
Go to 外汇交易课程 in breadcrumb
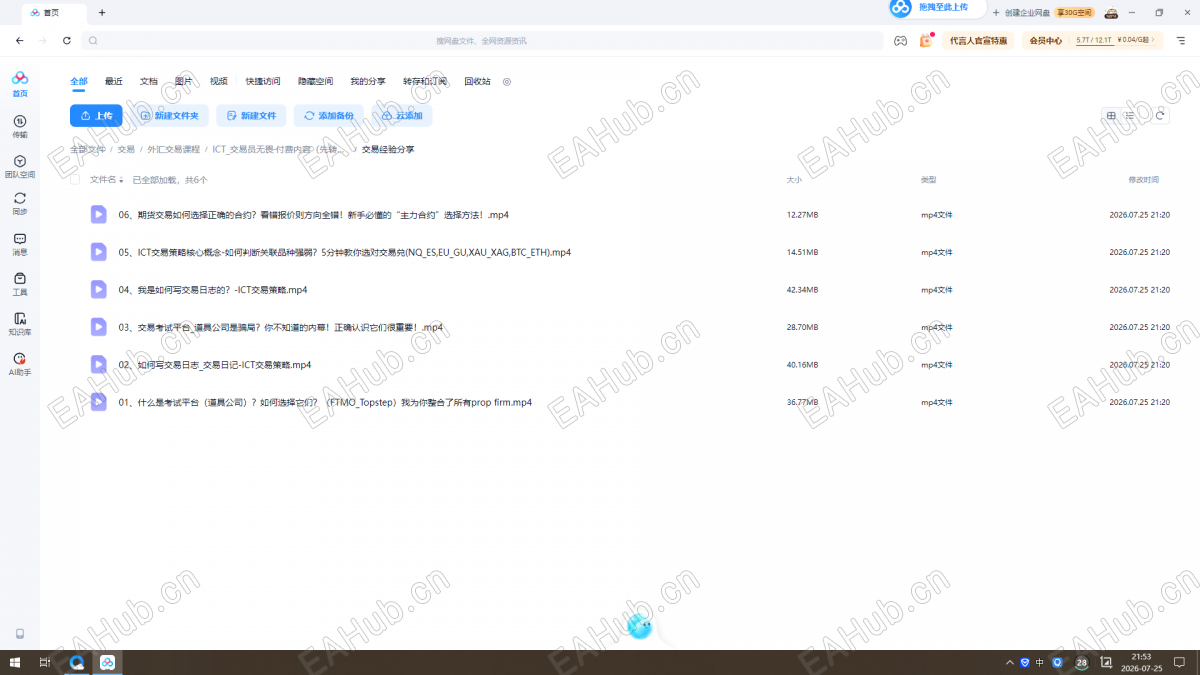pyautogui.click(x=174, y=149)
